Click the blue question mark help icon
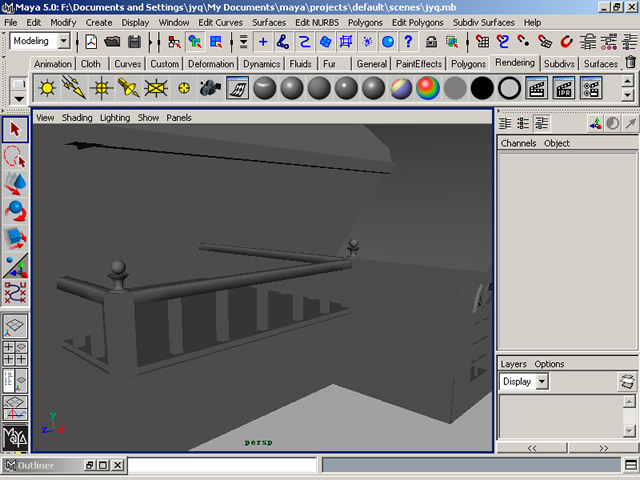 coord(408,42)
